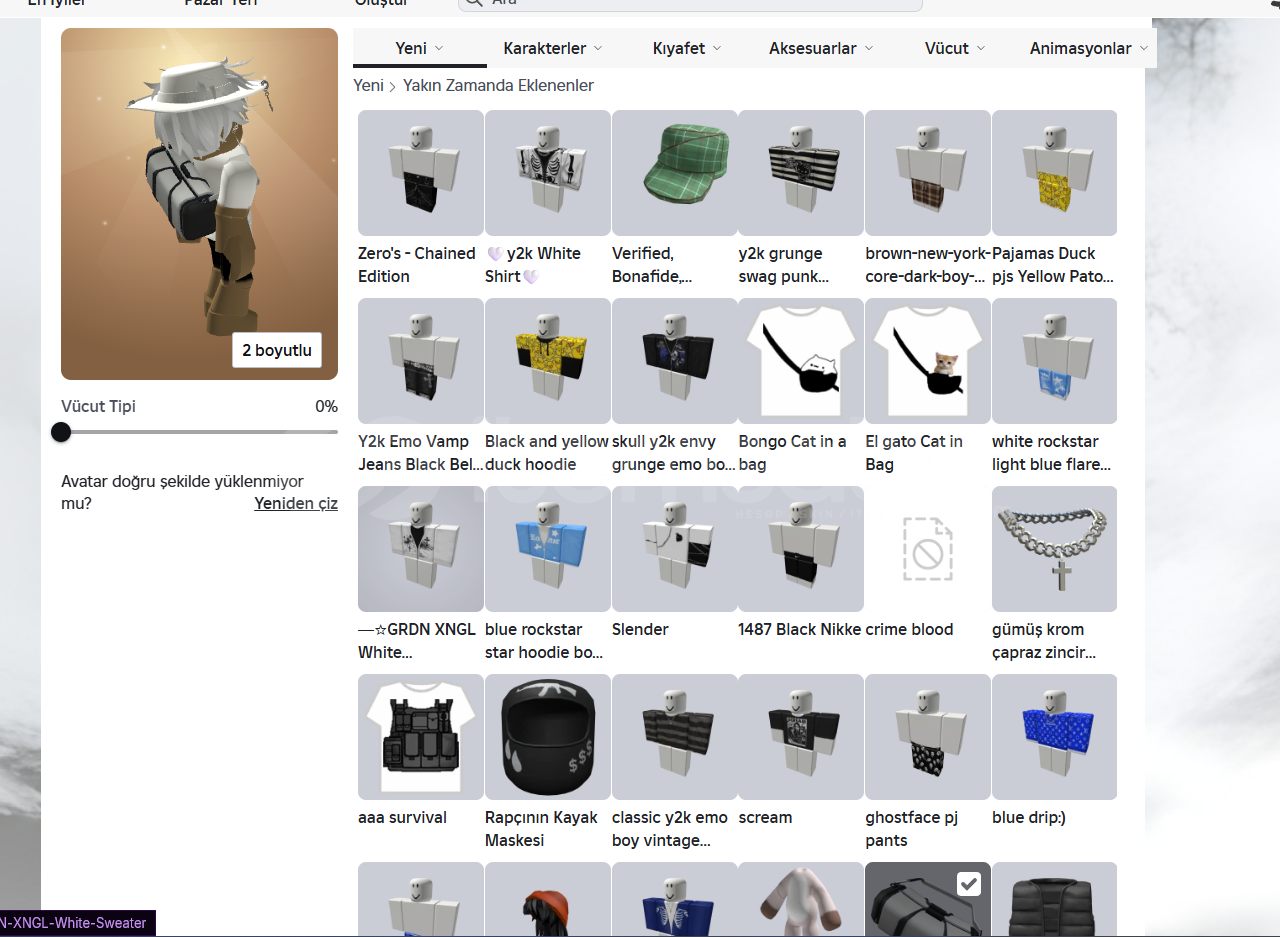Image resolution: width=1280 pixels, height=937 pixels.
Task: Click the 'Rapçının Kayak Maskesi' name
Action: tap(541, 829)
